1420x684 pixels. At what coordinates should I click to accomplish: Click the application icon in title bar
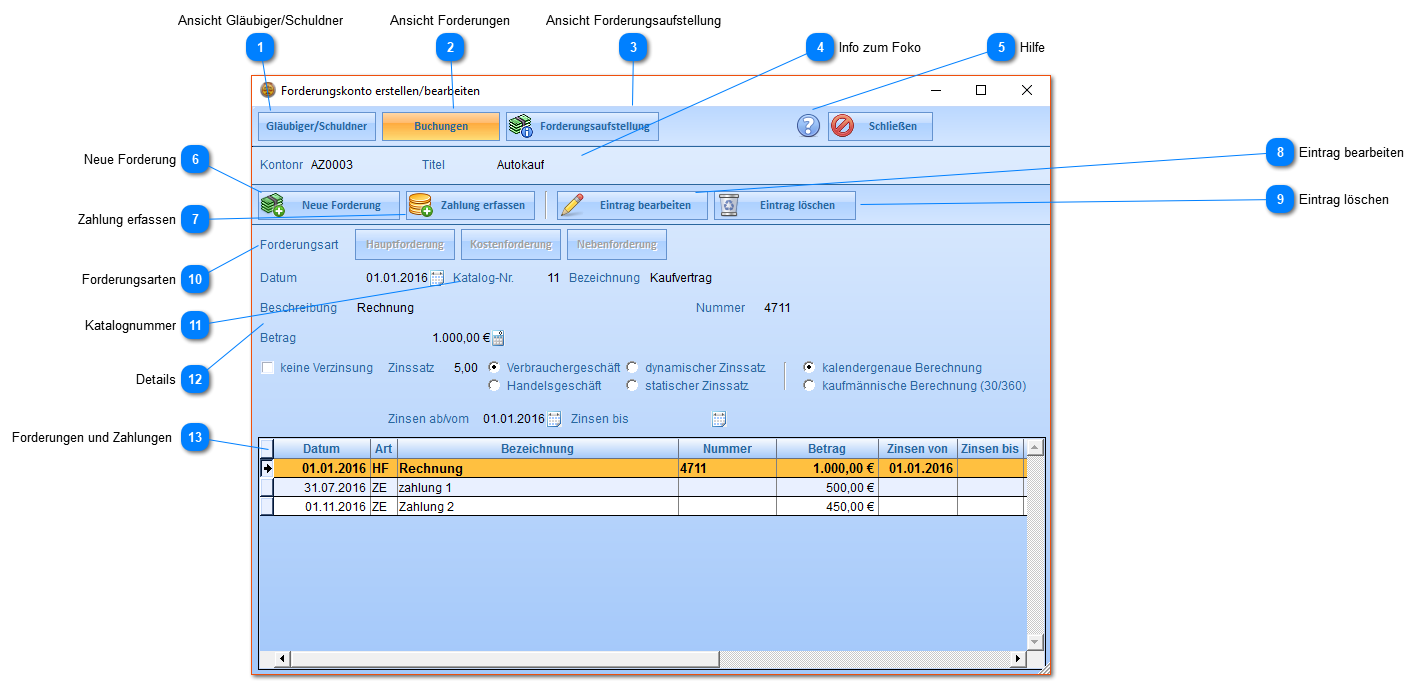click(268, 90)
